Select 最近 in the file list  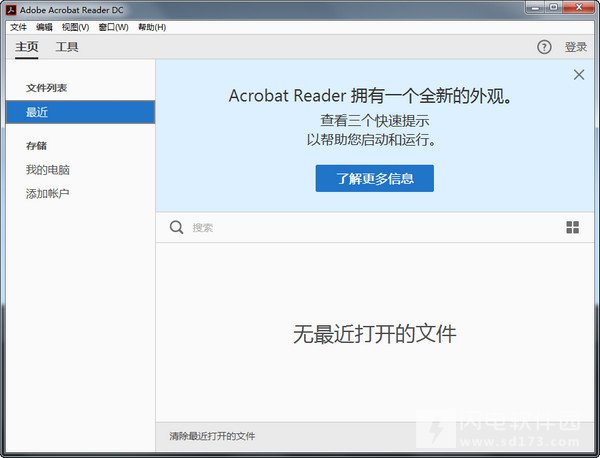pyautogui.click(x=80, y=112)
